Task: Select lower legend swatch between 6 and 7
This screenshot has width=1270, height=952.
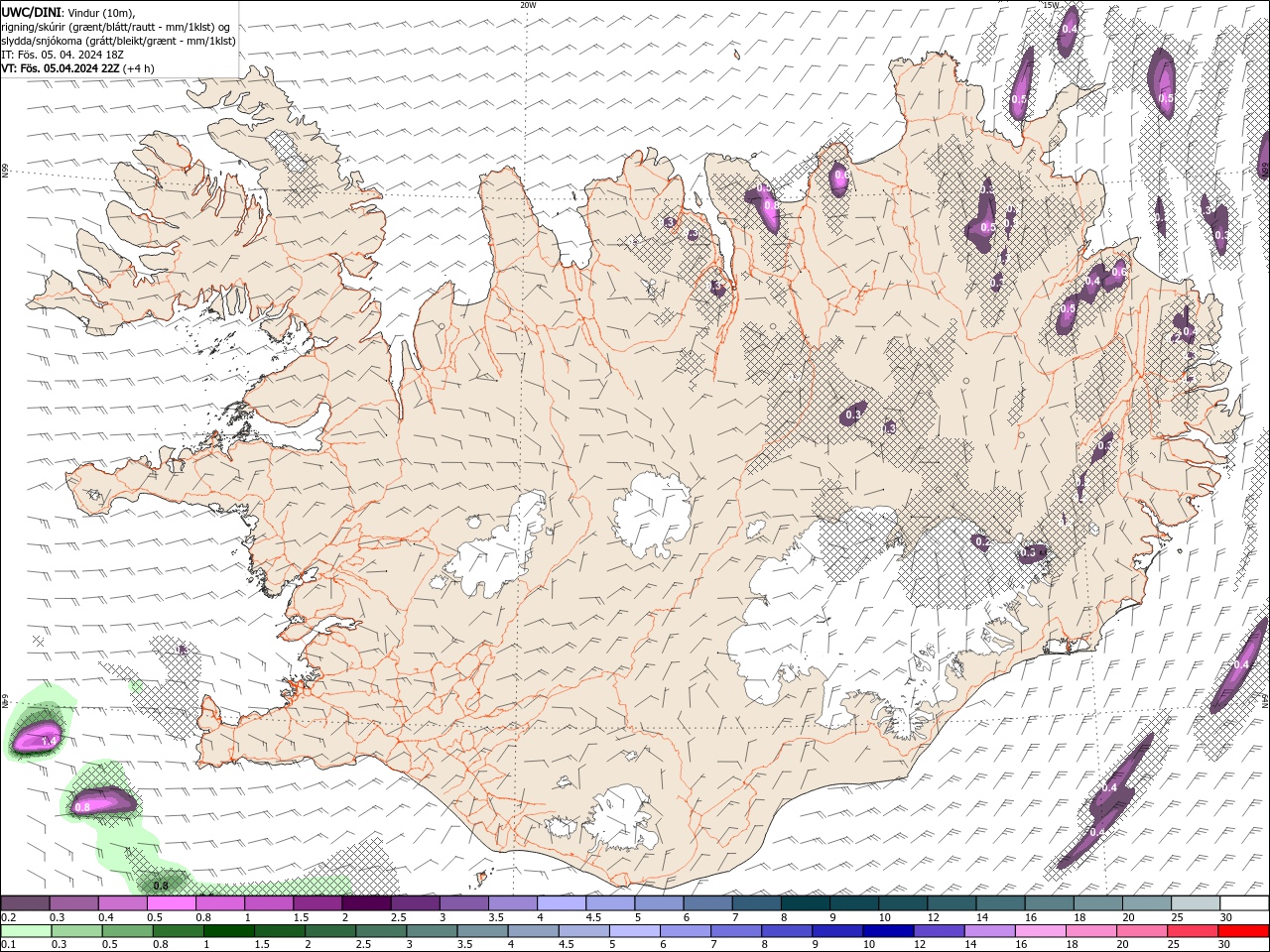Action: point(685,931)
